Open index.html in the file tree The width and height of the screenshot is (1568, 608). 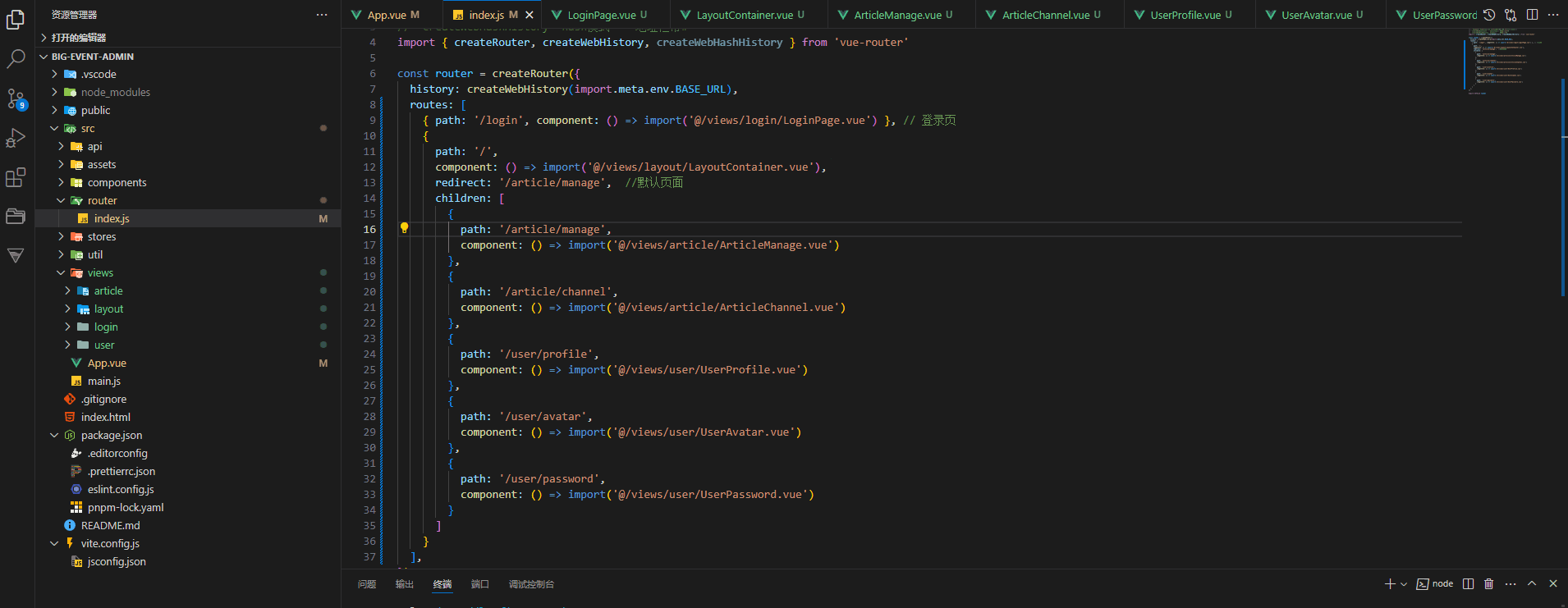[187, 417]
